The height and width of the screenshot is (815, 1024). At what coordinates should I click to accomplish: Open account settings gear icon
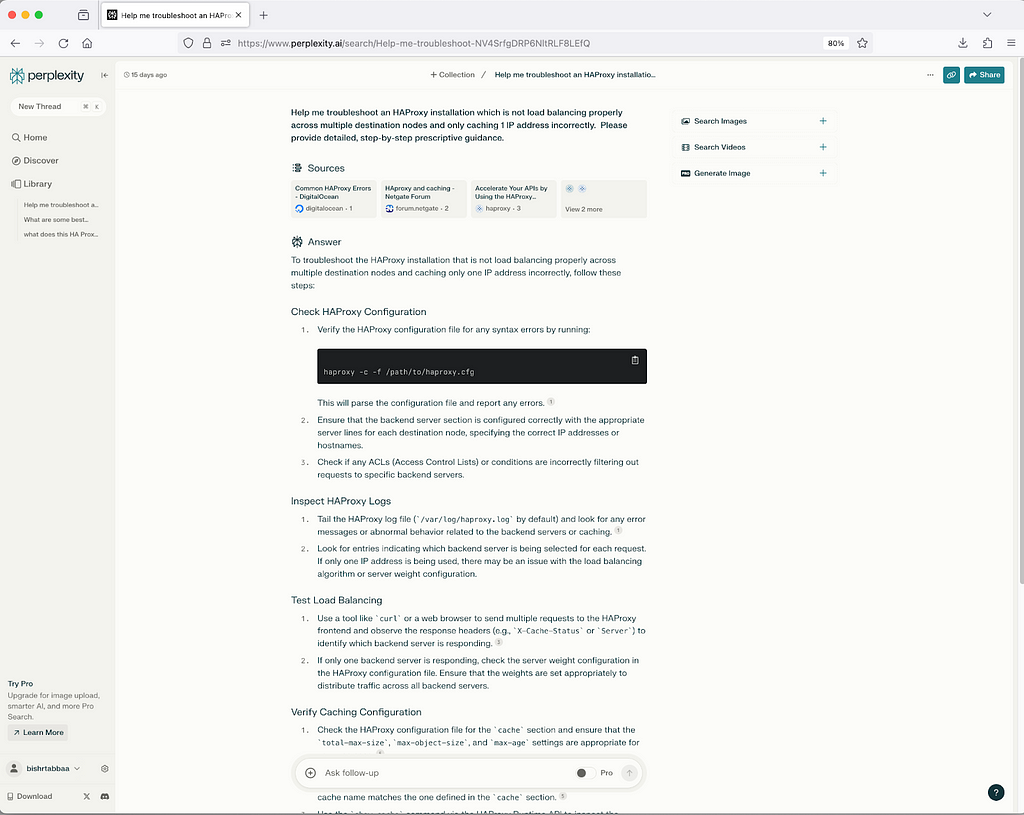104,769
